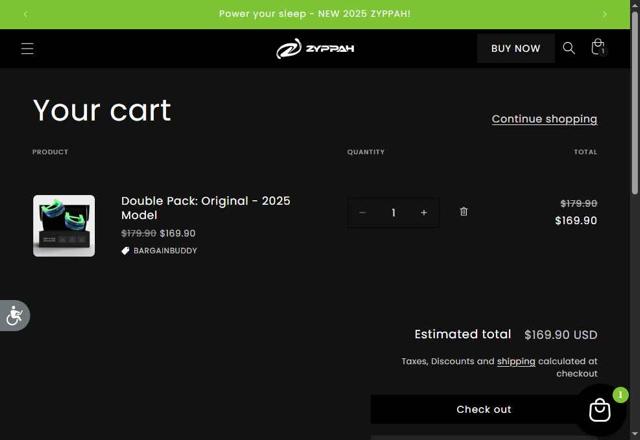Click the 'Your cart' heading
The width and height of the screenshot is (640, 440).
tap(102, 110)
